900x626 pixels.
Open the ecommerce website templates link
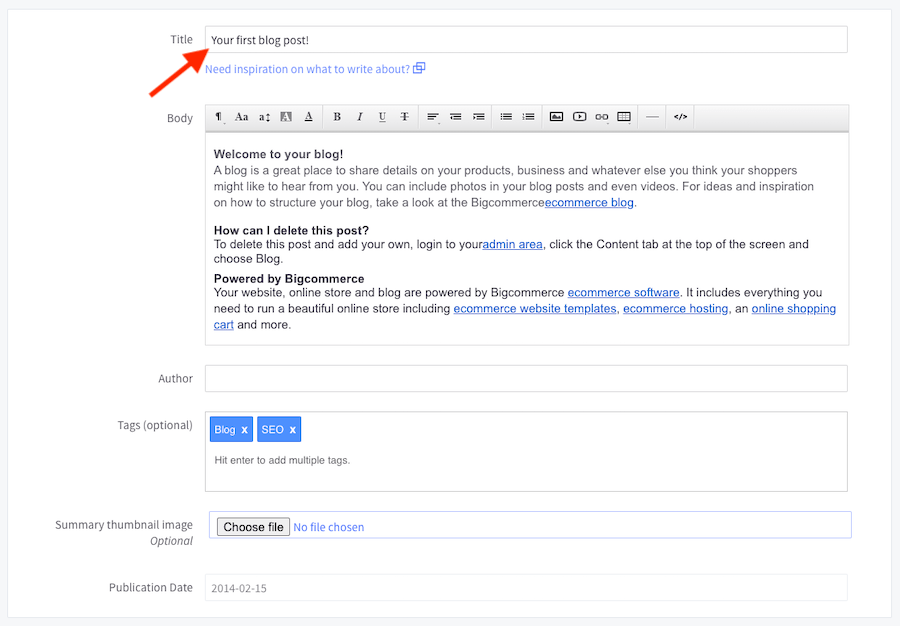tap(534, 309)
